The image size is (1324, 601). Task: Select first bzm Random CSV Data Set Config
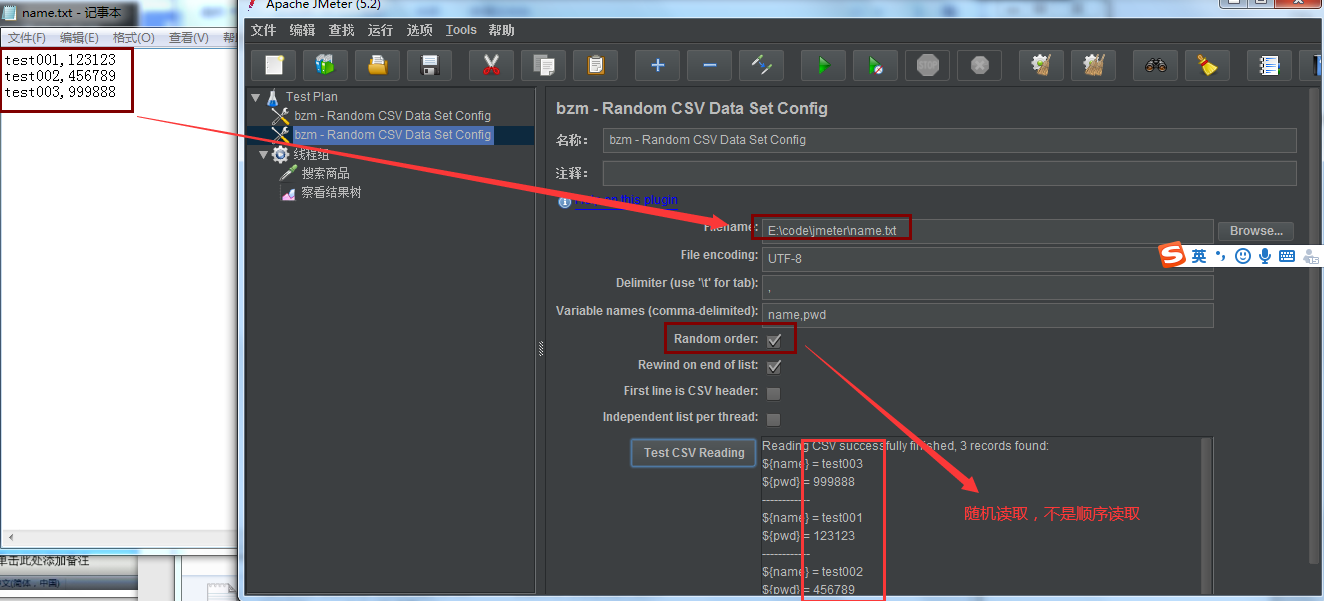392,116
